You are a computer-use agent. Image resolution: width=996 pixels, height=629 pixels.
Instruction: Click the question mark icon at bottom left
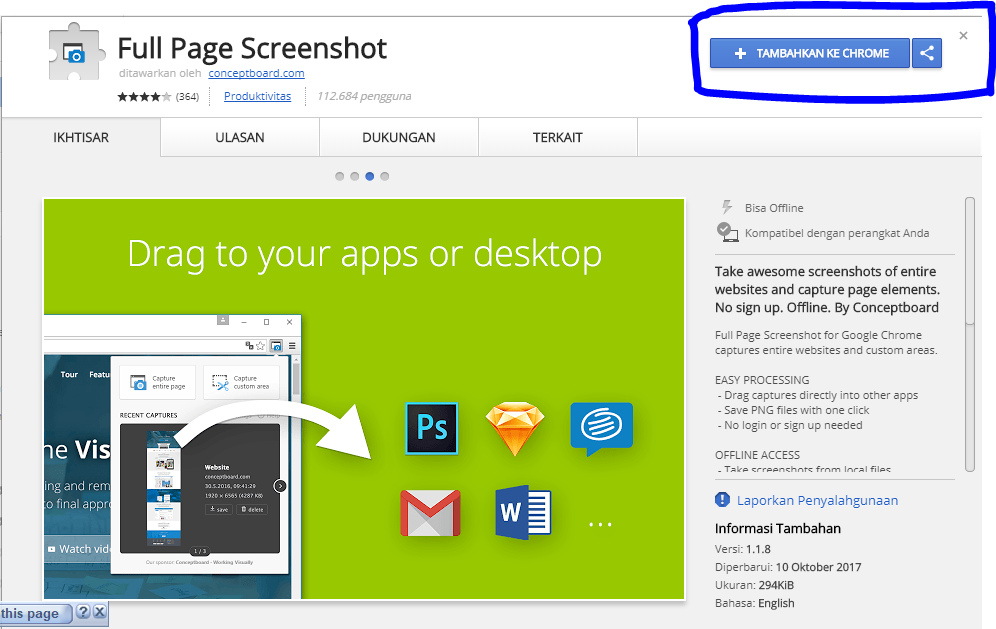(83, 612)
